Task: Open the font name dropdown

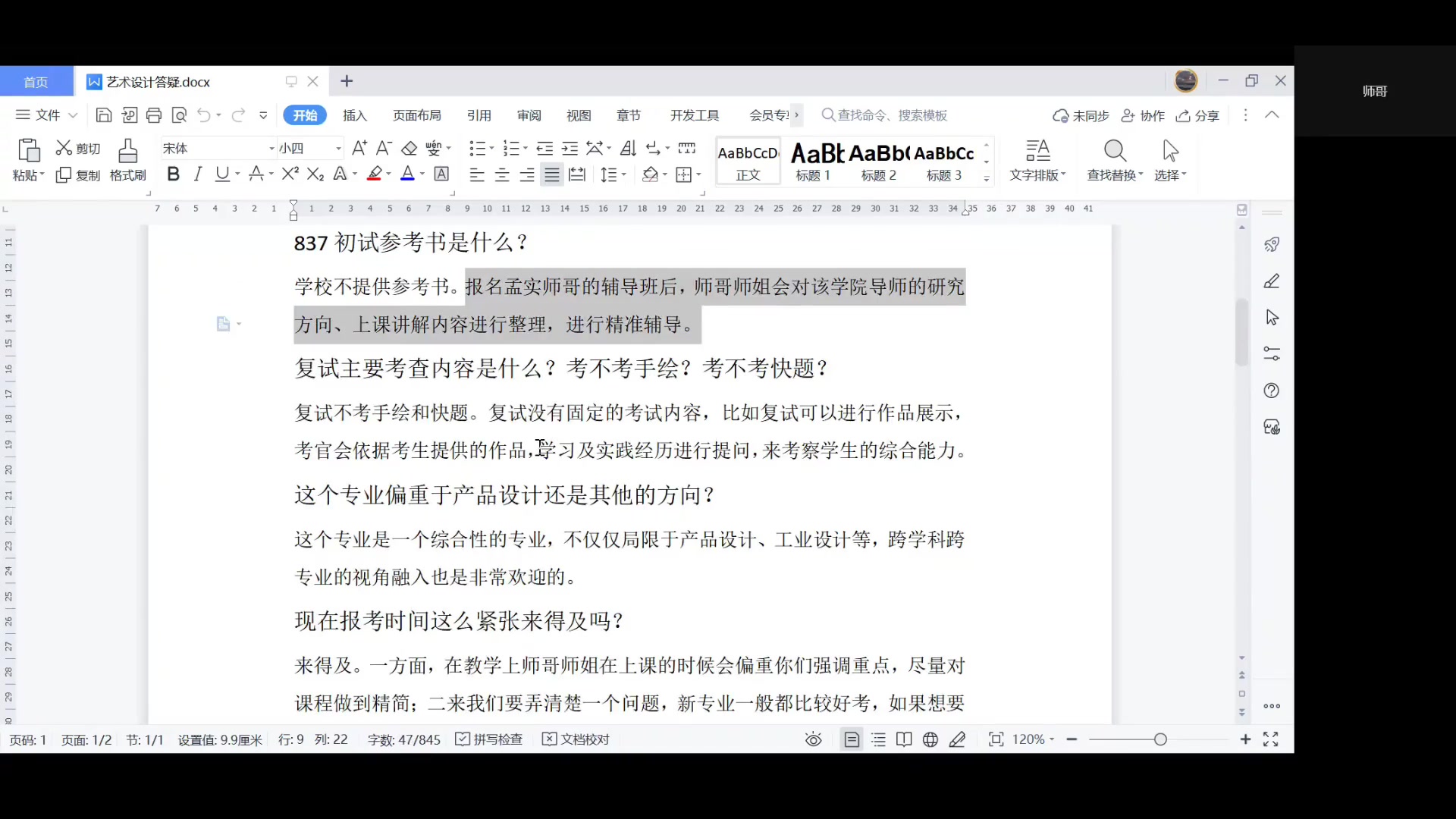Action: point(270,147)
